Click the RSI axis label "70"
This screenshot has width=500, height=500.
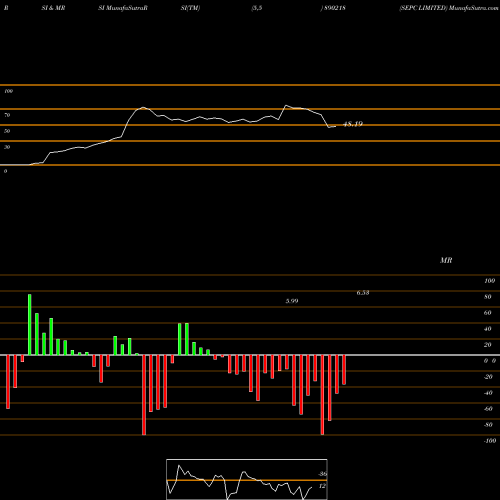[7, 115]
